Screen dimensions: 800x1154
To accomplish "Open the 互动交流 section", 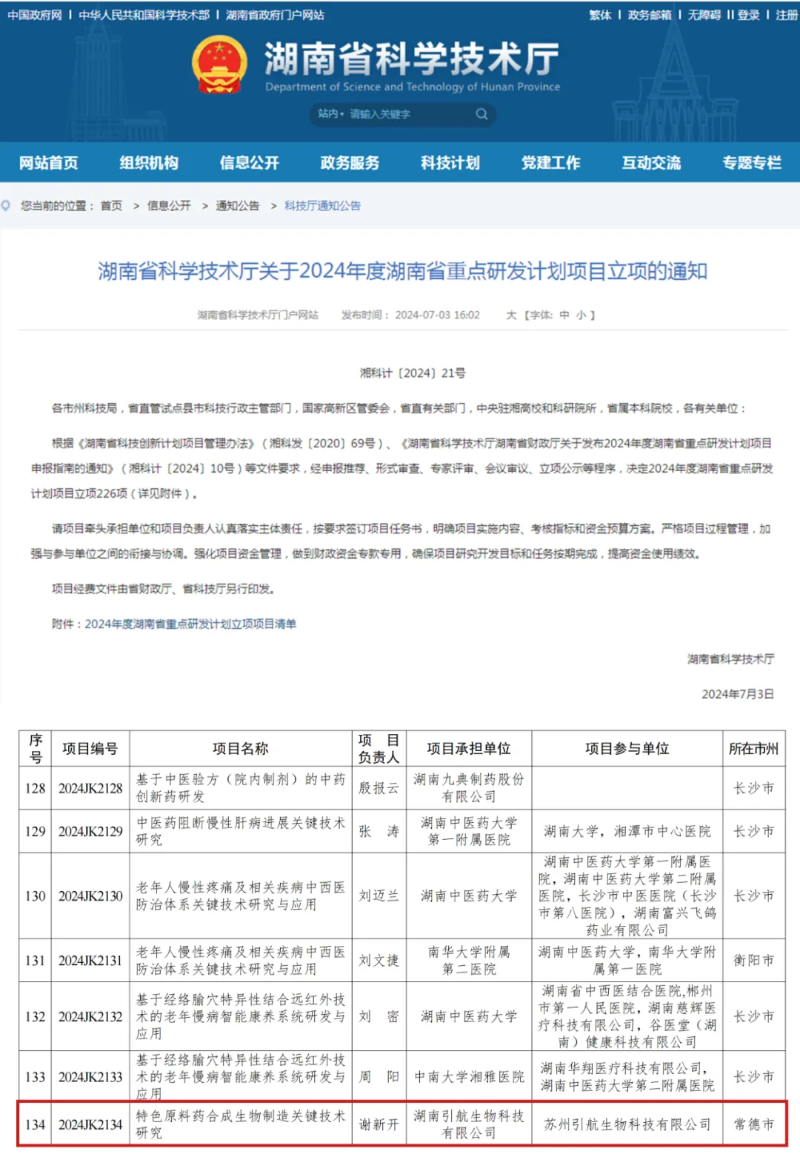I will [652, 162].
